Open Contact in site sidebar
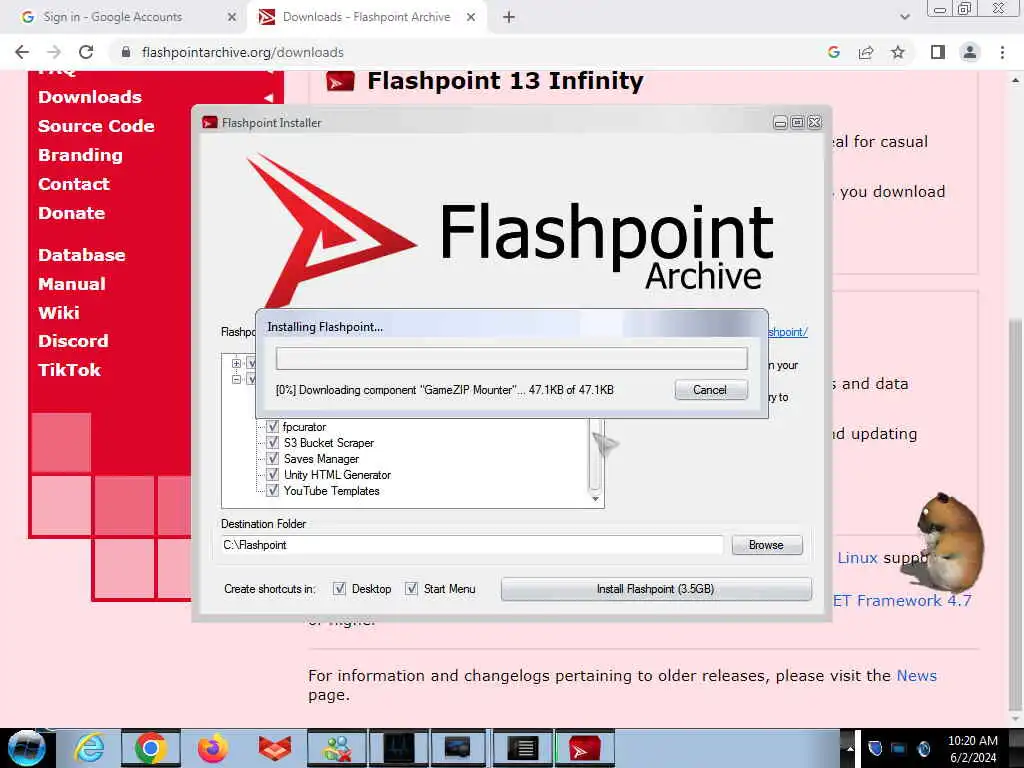 [74, 184]
